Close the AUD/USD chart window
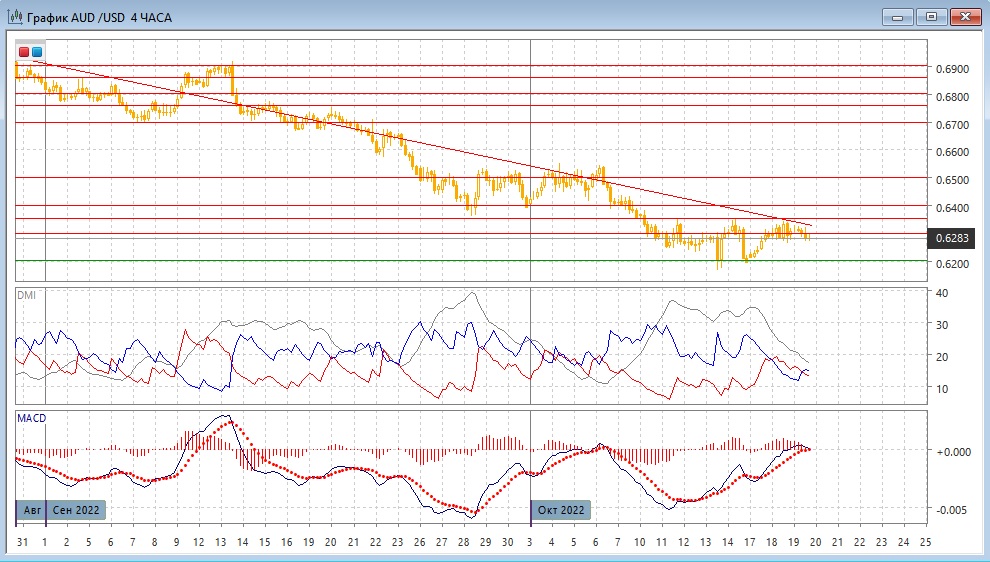Screen dimensions: 990x562 pyautogui.click(x=966, y=16)
